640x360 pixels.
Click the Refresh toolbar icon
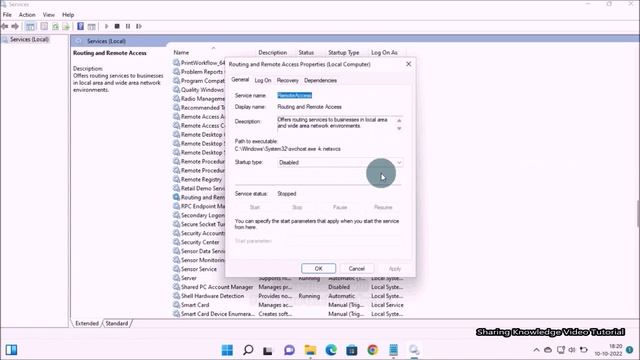click(55, 27)
